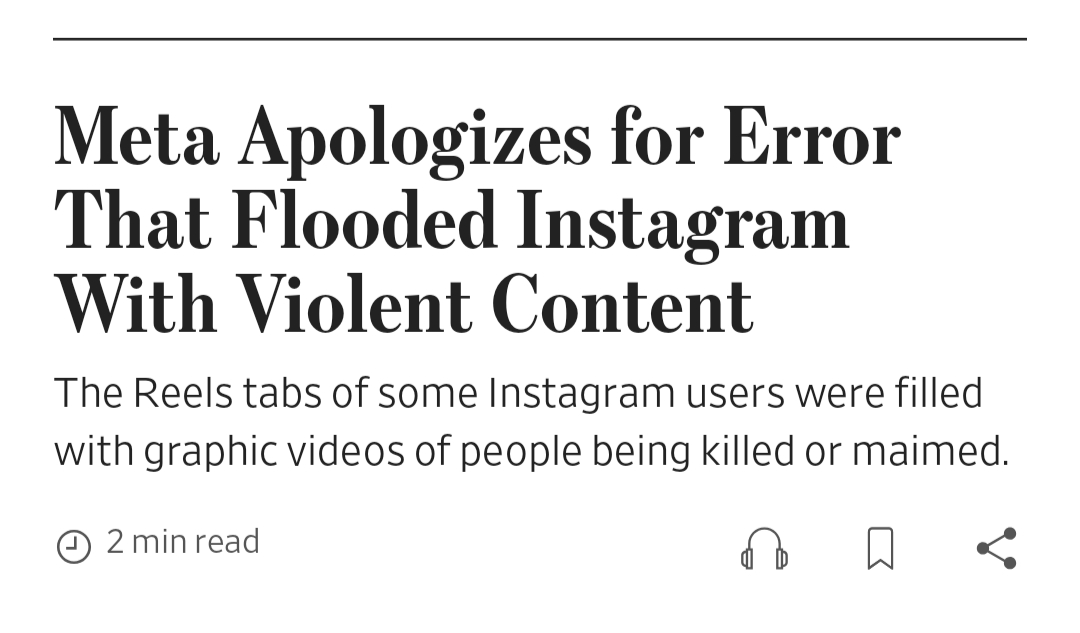The height and width of the screenshot is (633, 1080).
Task: Click the horizontal divider above the headline
Action: click(540, 39)
